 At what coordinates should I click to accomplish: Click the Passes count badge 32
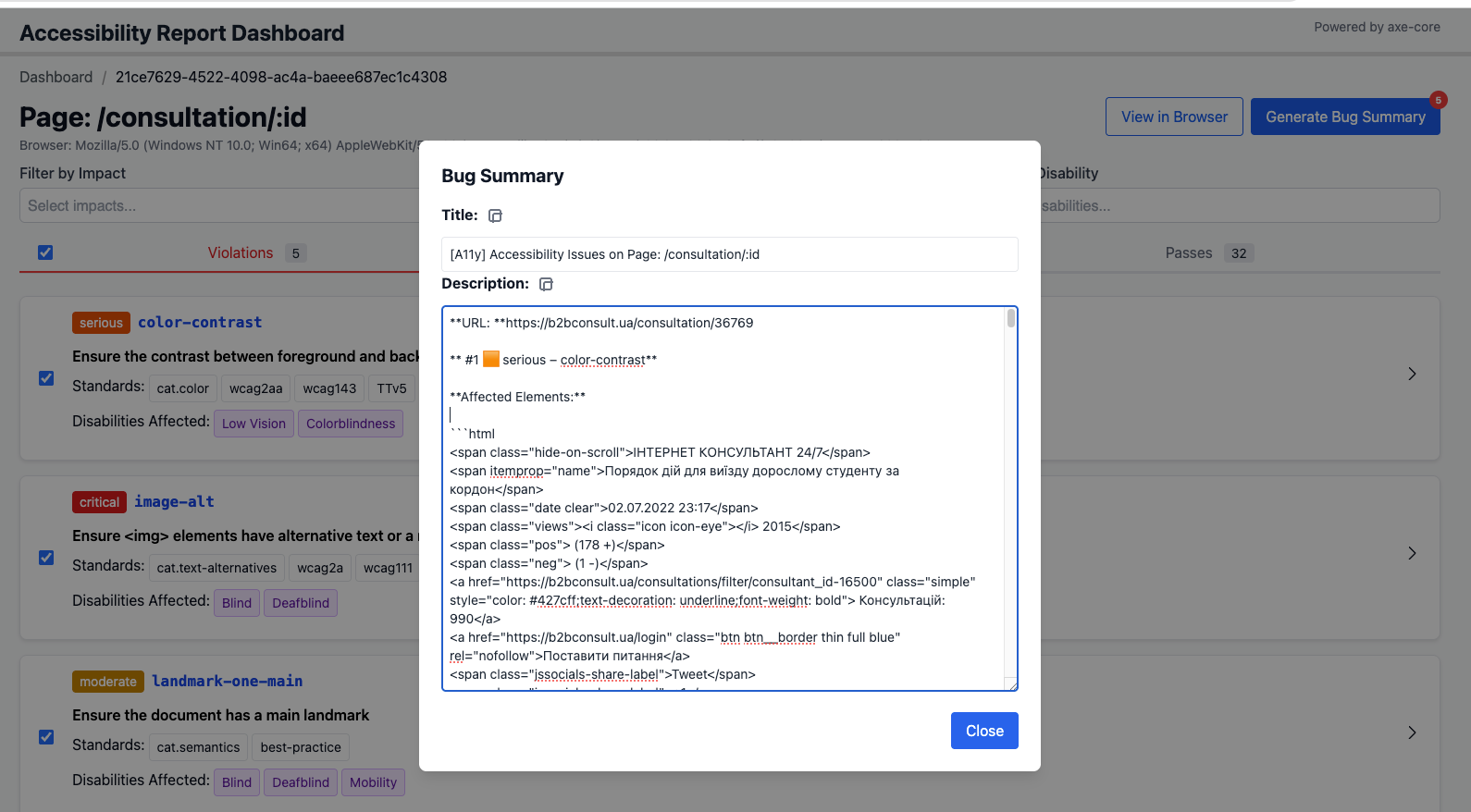1239,253
